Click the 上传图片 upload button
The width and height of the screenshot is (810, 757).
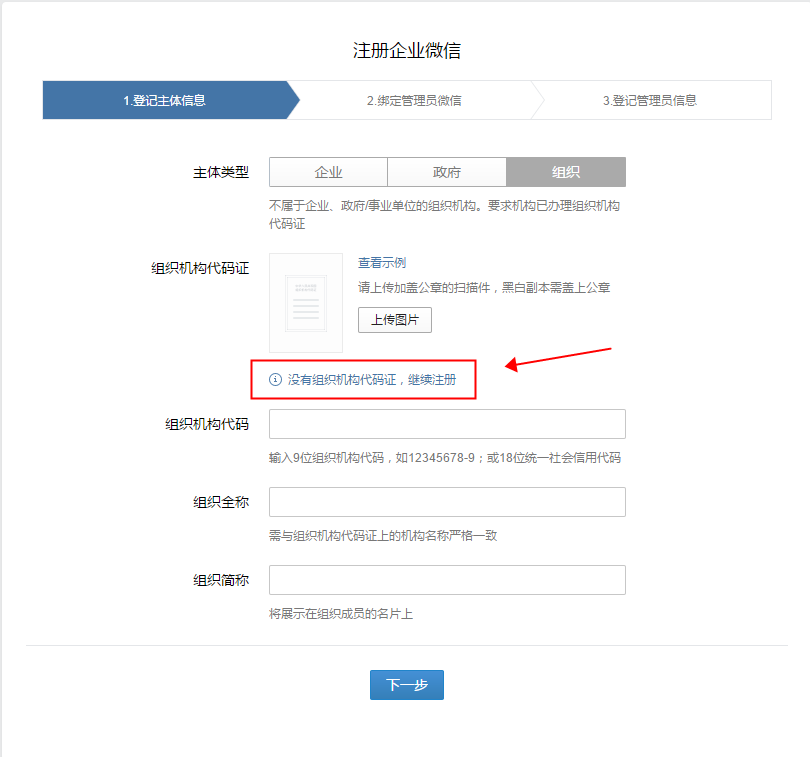coord(395,320)
